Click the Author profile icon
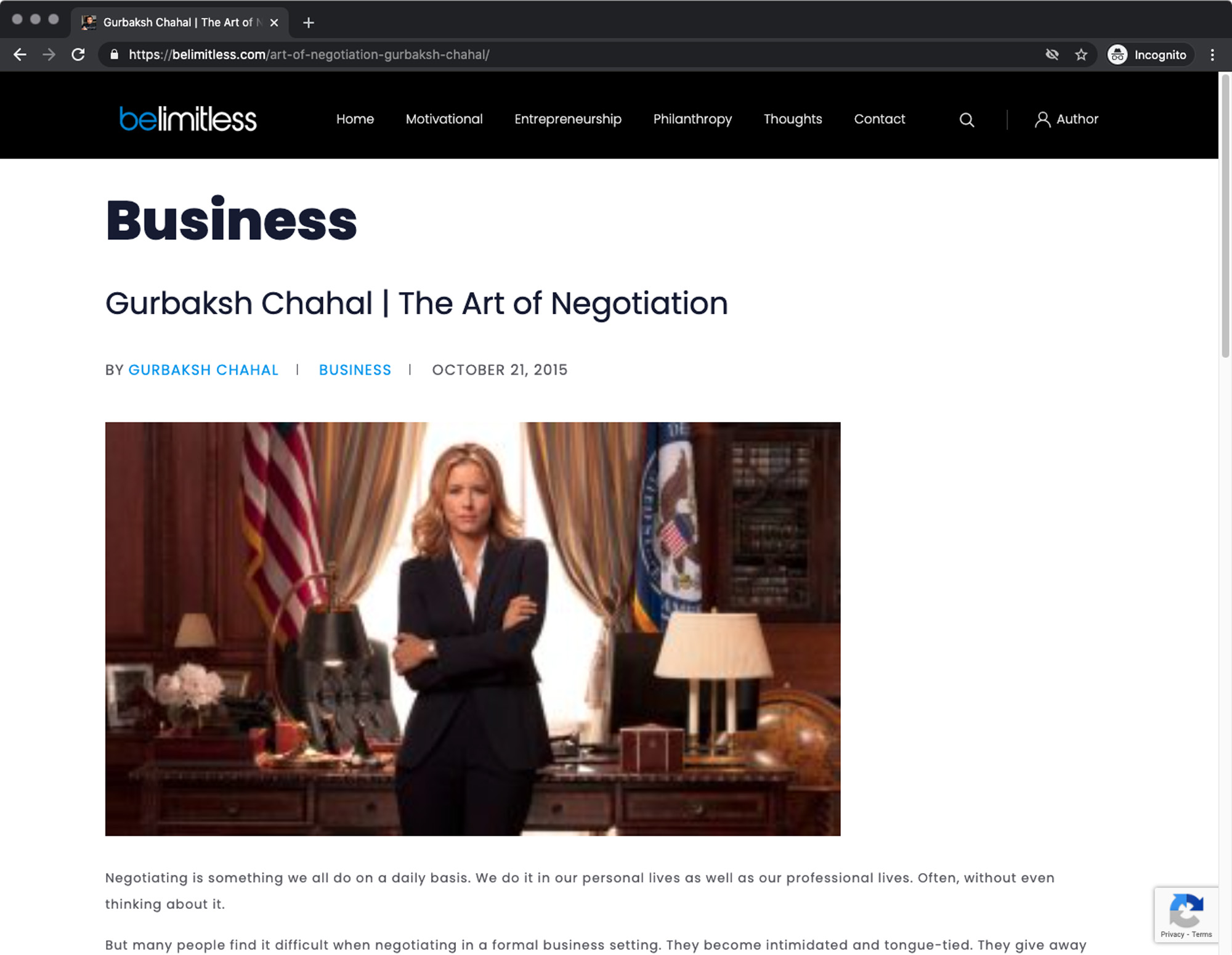The width and height of the screenshot is (1232, 955). tap(1042, 120)
